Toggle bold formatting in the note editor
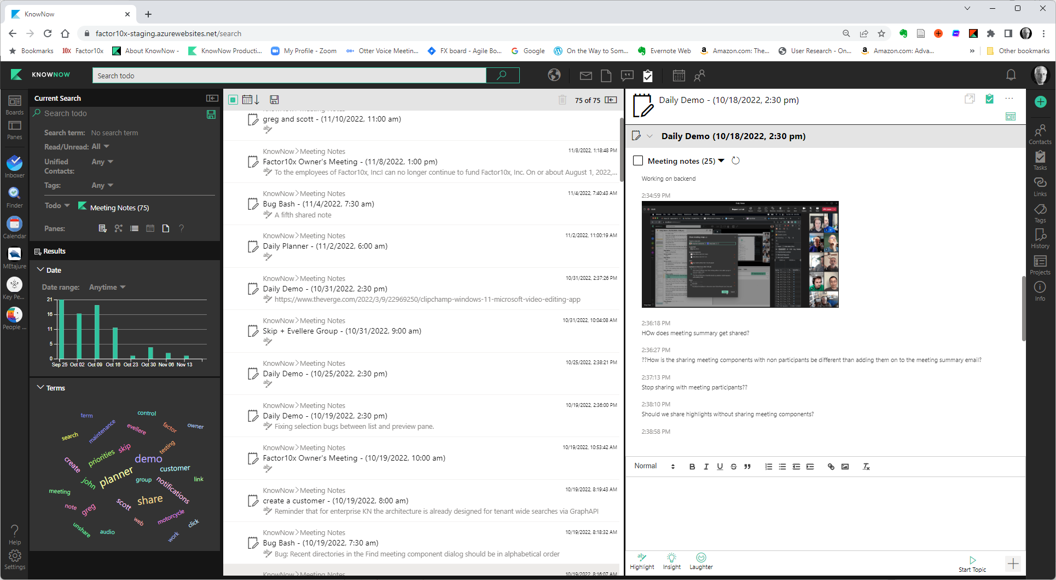 pos(692,467)
